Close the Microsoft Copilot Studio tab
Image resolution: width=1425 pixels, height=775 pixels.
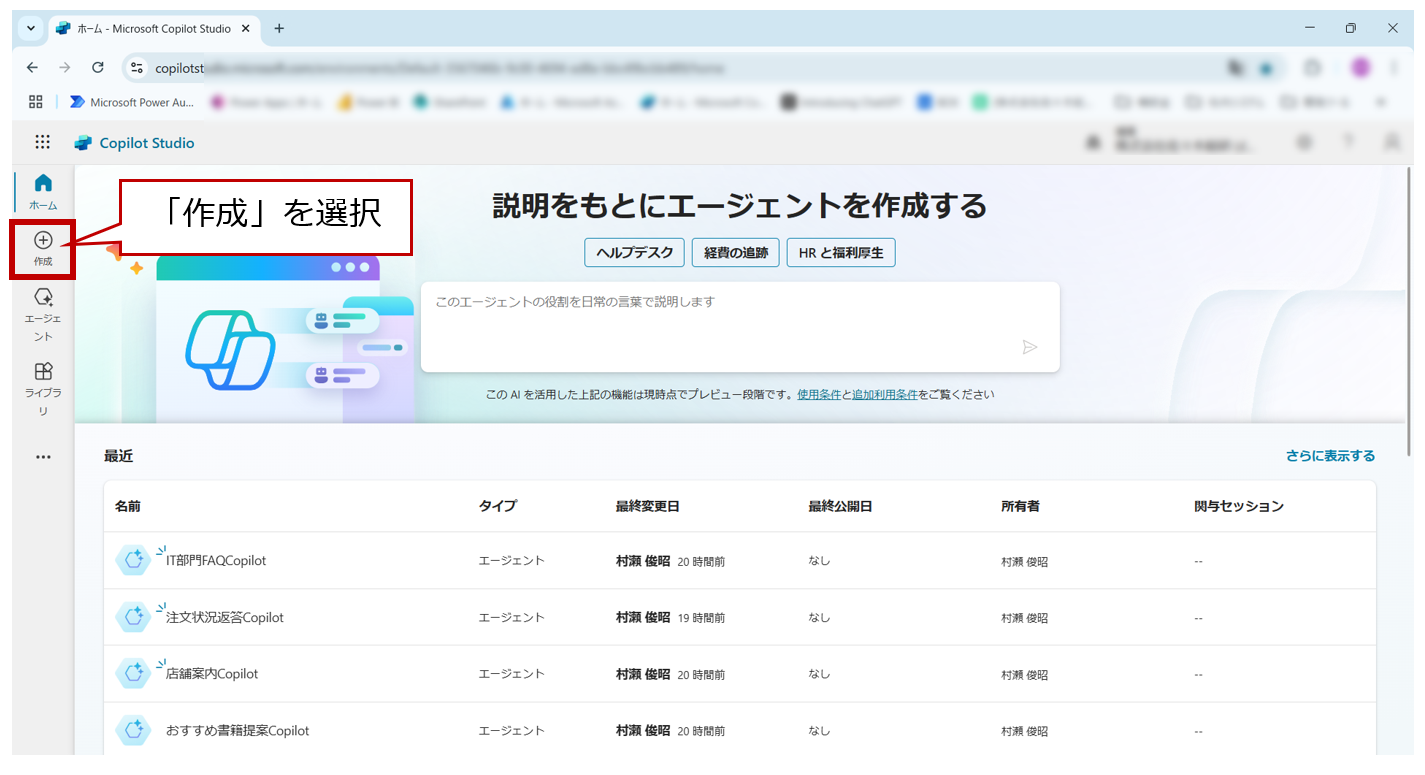click(x=248, y=28)
